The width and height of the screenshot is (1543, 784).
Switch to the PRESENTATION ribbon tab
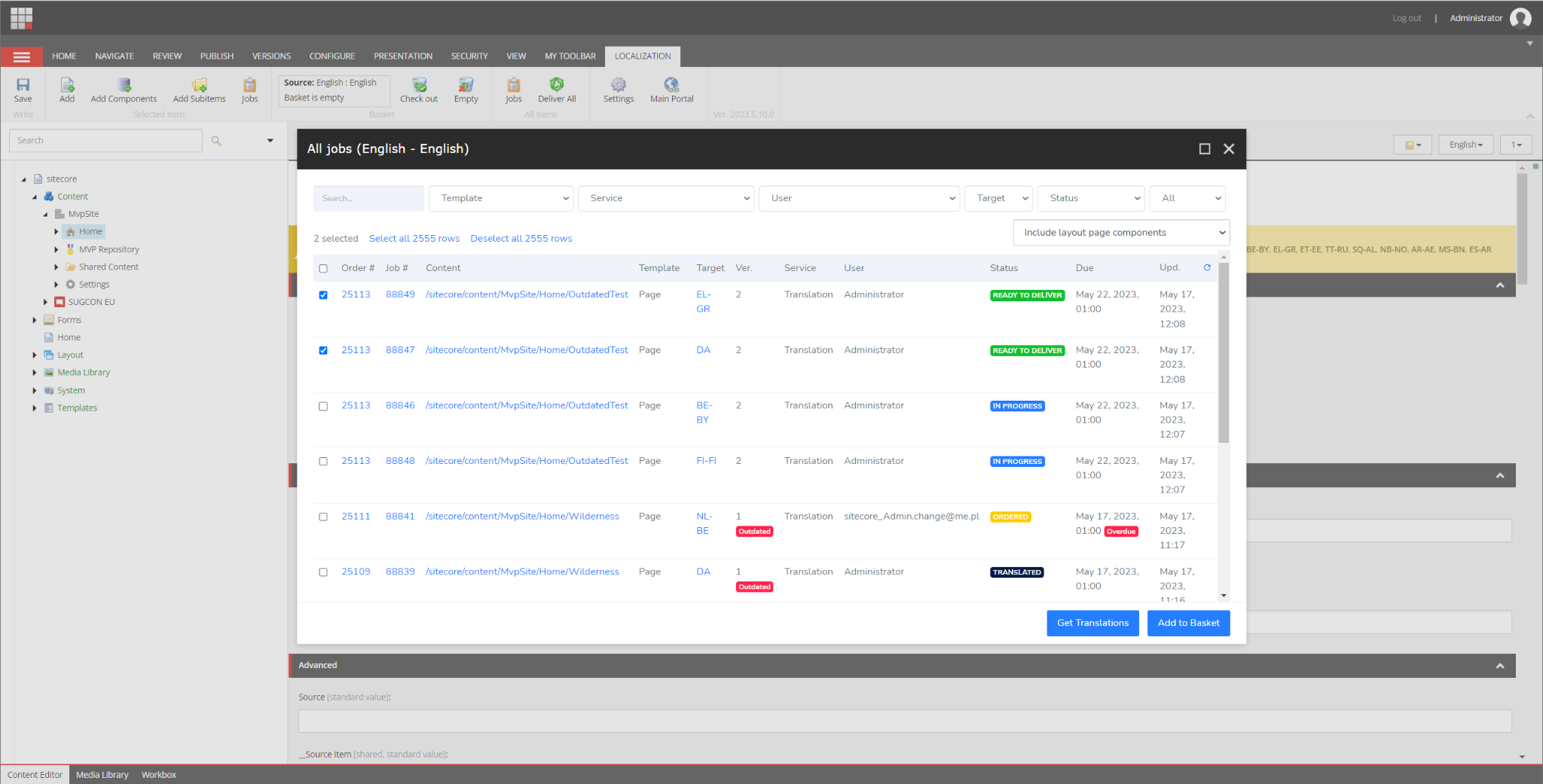coord(403,56)
